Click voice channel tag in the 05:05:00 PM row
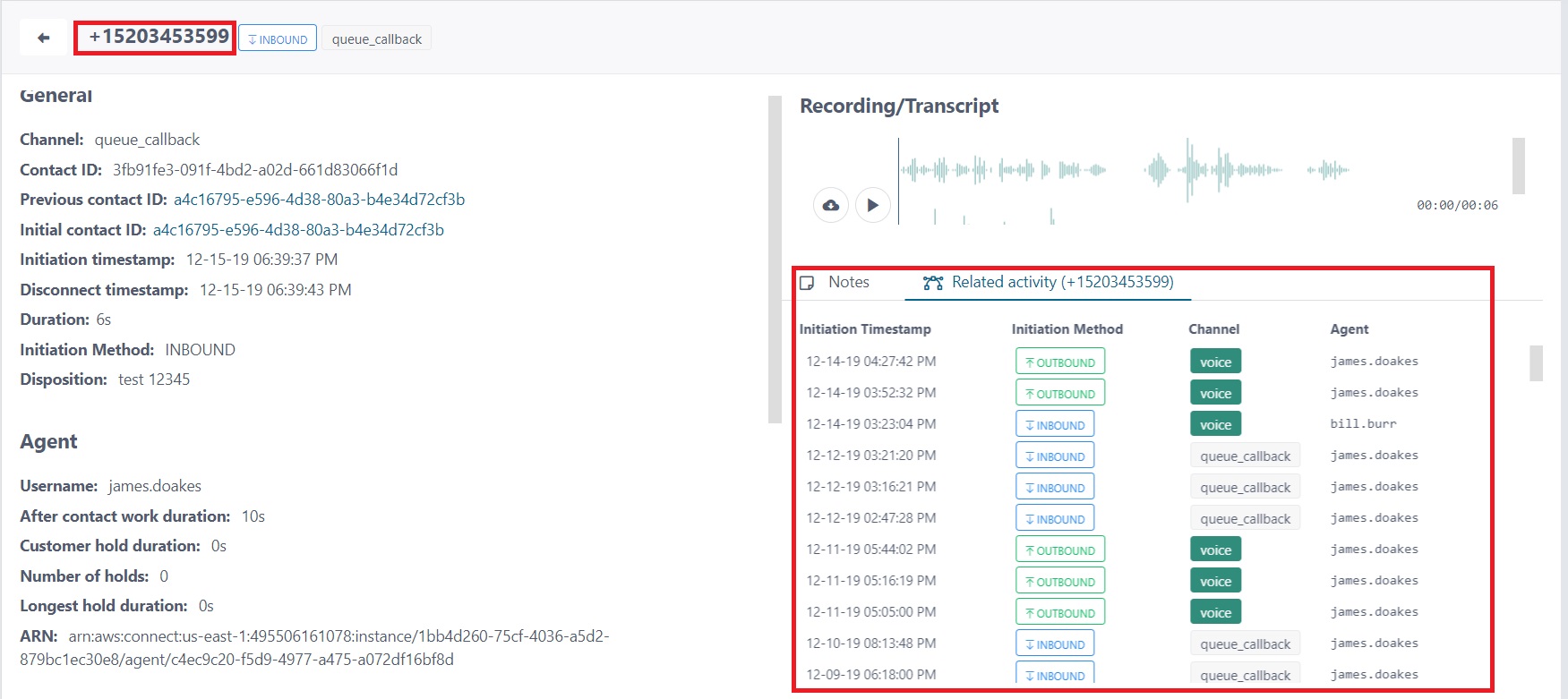 coord(1215,612)
